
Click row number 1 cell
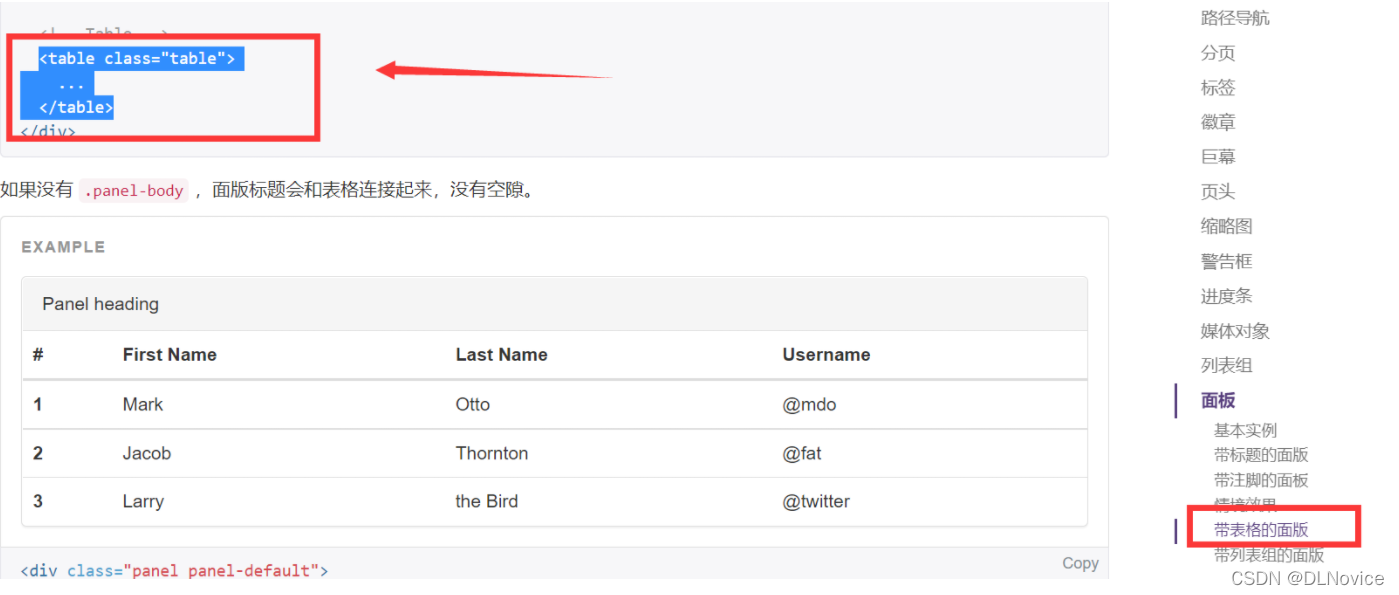click(37, 405)
